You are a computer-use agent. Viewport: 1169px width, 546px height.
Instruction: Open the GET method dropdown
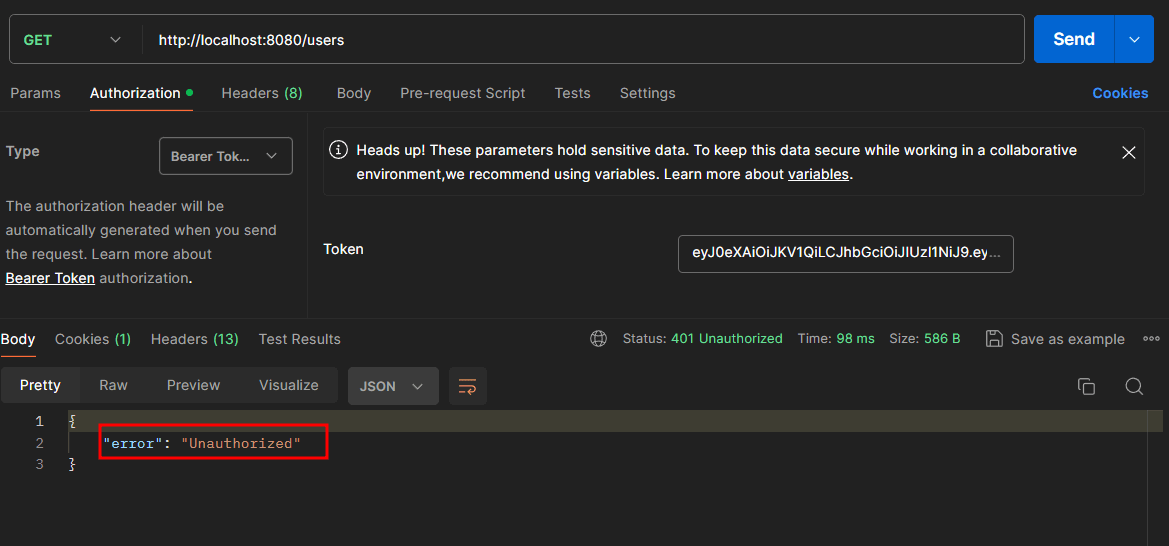(x=73, y=40)
